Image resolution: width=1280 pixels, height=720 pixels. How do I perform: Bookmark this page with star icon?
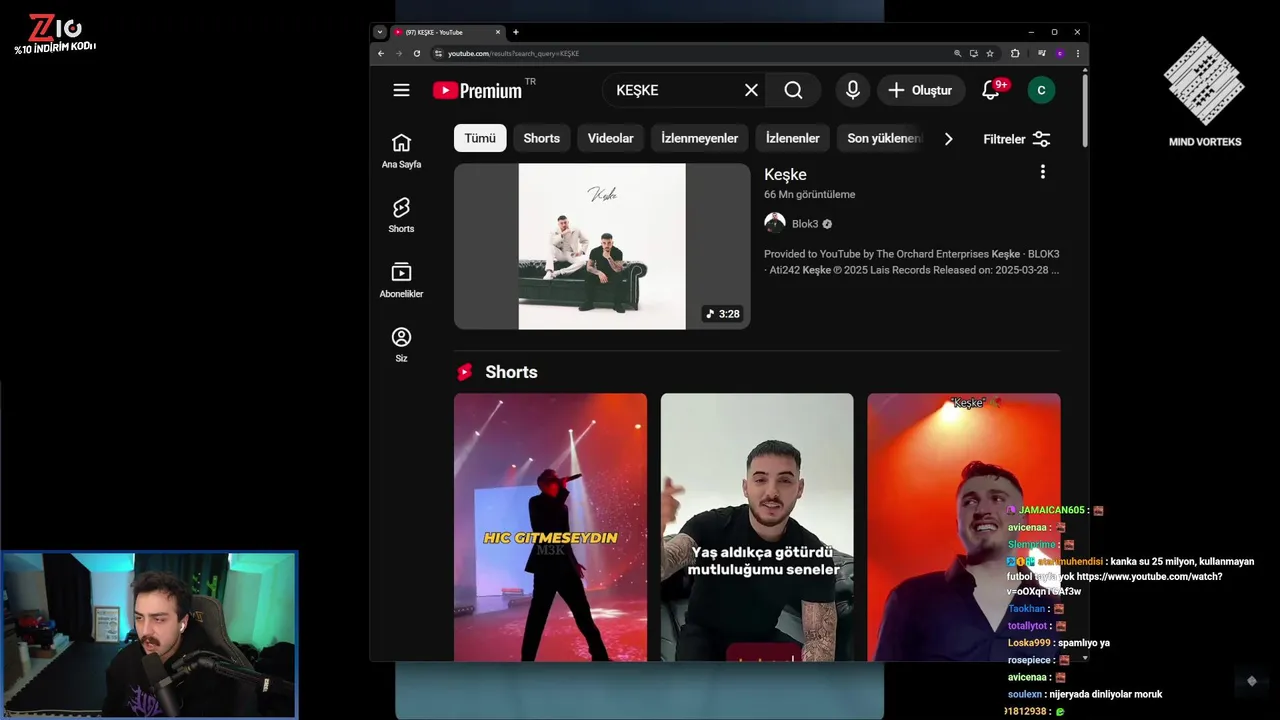point(990,53)
